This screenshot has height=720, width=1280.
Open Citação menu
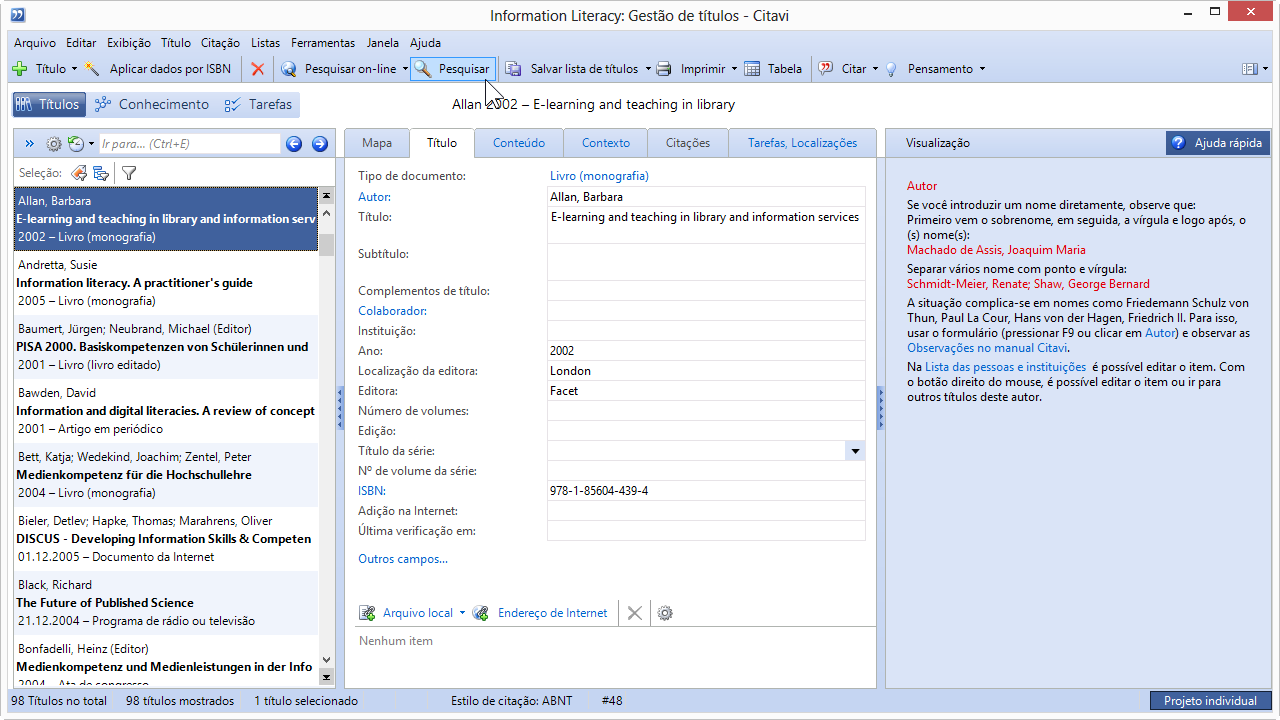click(220, 43)
